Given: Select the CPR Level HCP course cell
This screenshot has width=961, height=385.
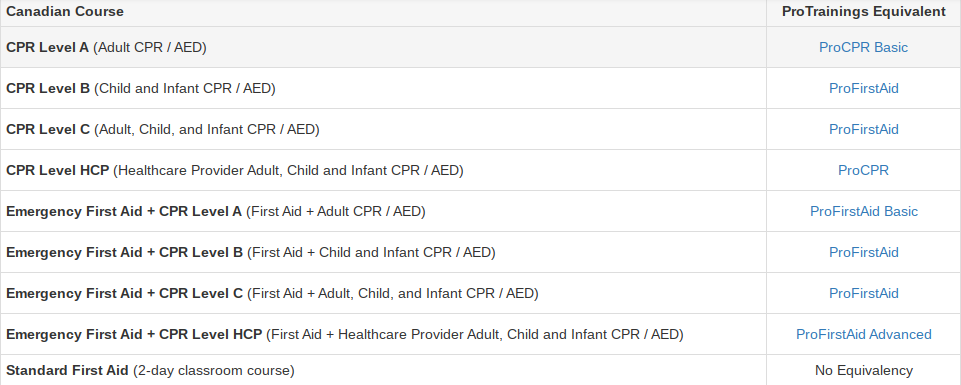Looking at the screenshot, I should point(383,170).
